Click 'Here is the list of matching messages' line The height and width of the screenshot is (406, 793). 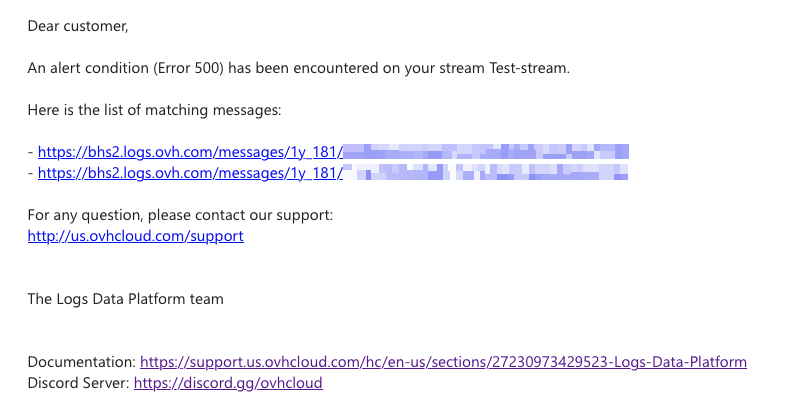coord(154,110)
